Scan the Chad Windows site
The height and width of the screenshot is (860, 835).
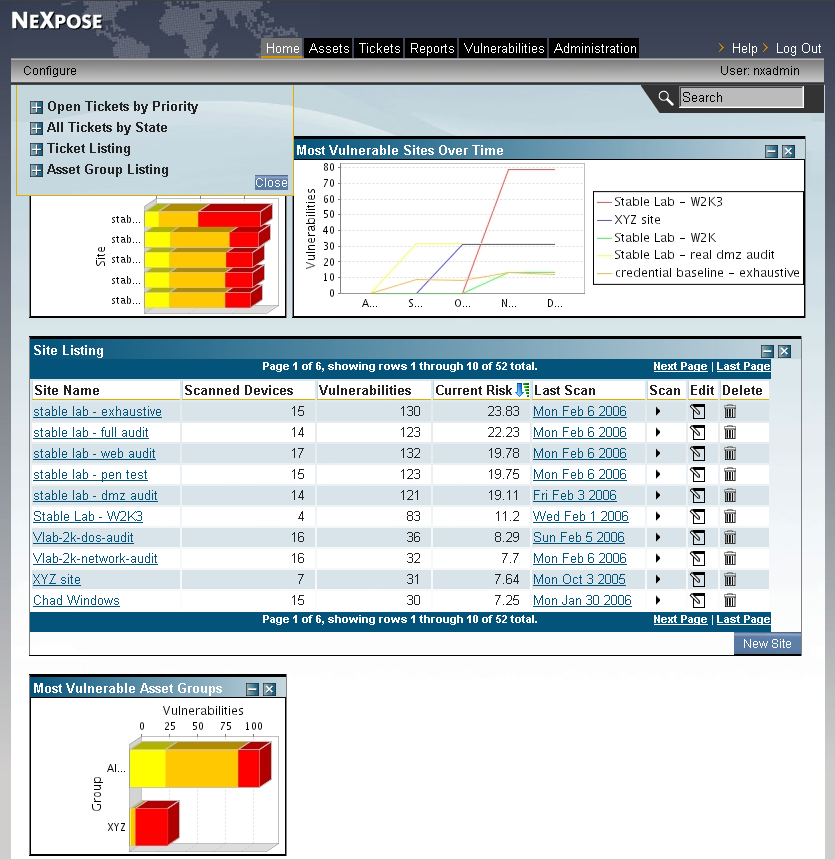658,601
